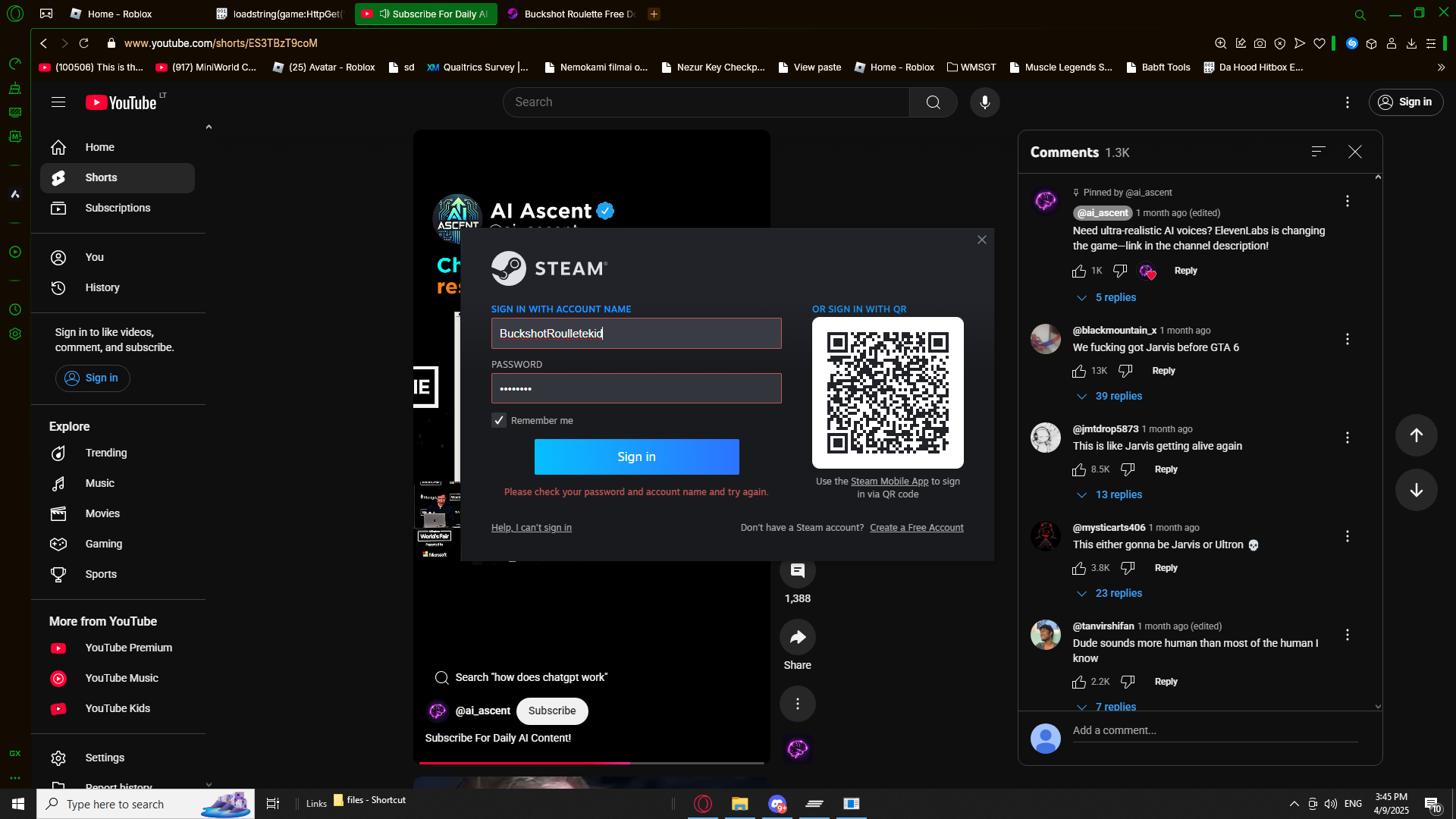Open the Sort comments menu
This screenshot has width=1456, height=819.
point(1318,152)
